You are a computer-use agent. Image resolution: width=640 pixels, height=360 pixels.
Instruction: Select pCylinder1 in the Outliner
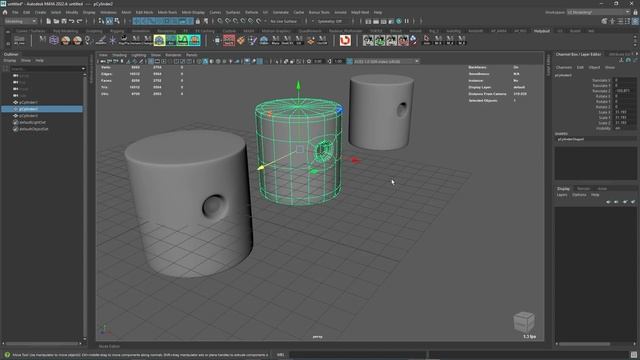[x=28, y=102]
